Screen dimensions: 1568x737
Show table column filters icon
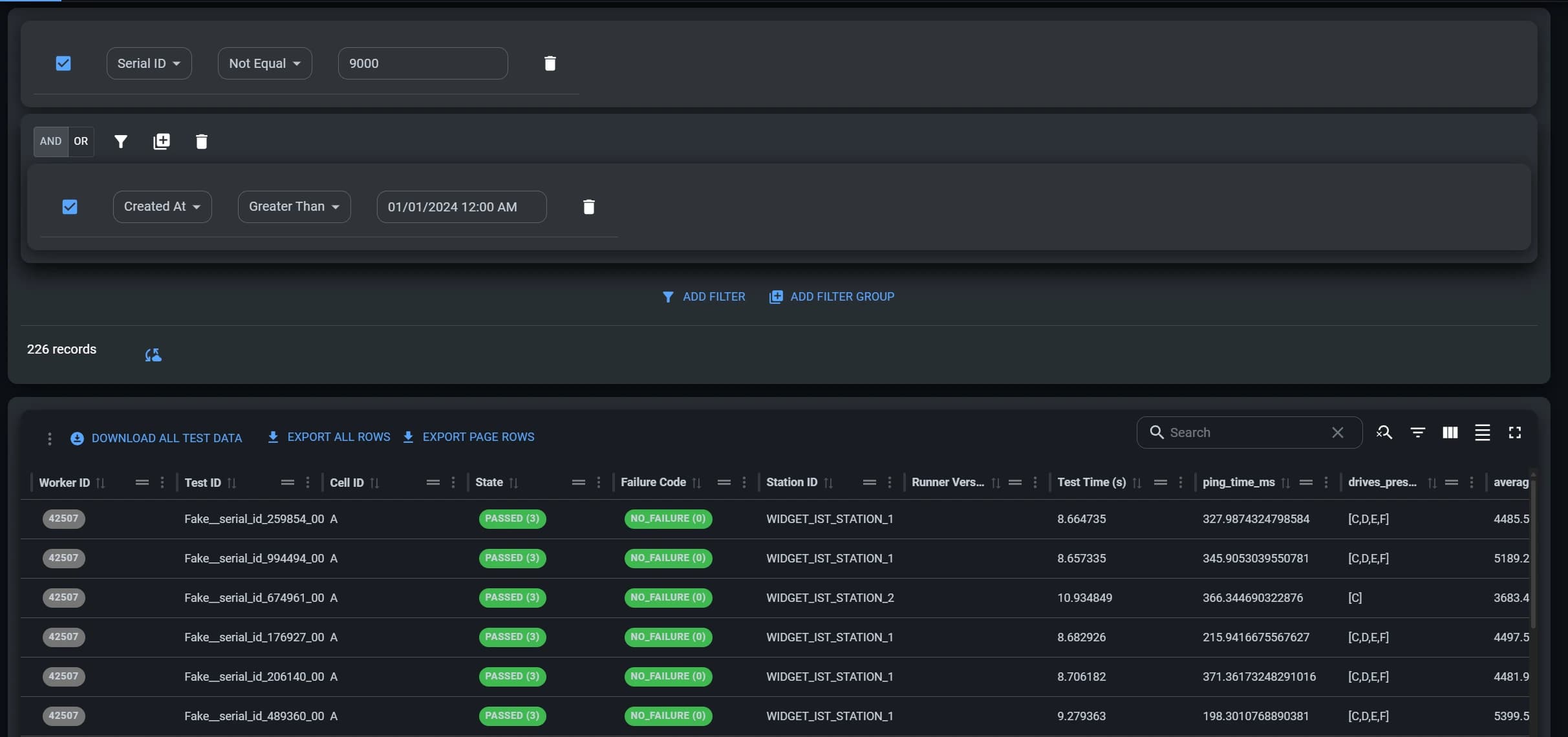(x=1417, y=433)
